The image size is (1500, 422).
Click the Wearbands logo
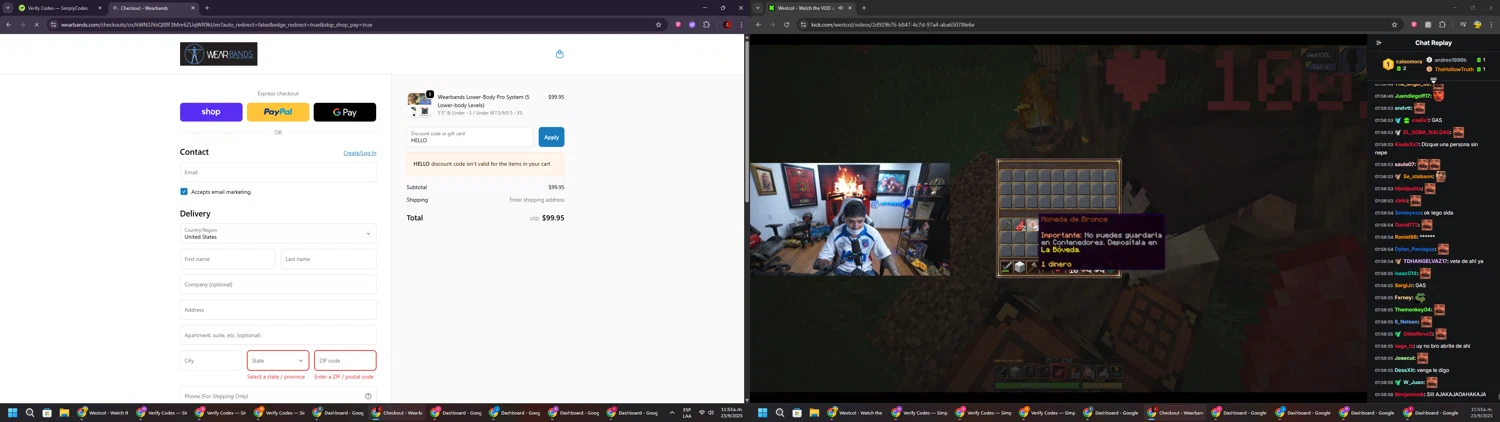coord(218,54)
